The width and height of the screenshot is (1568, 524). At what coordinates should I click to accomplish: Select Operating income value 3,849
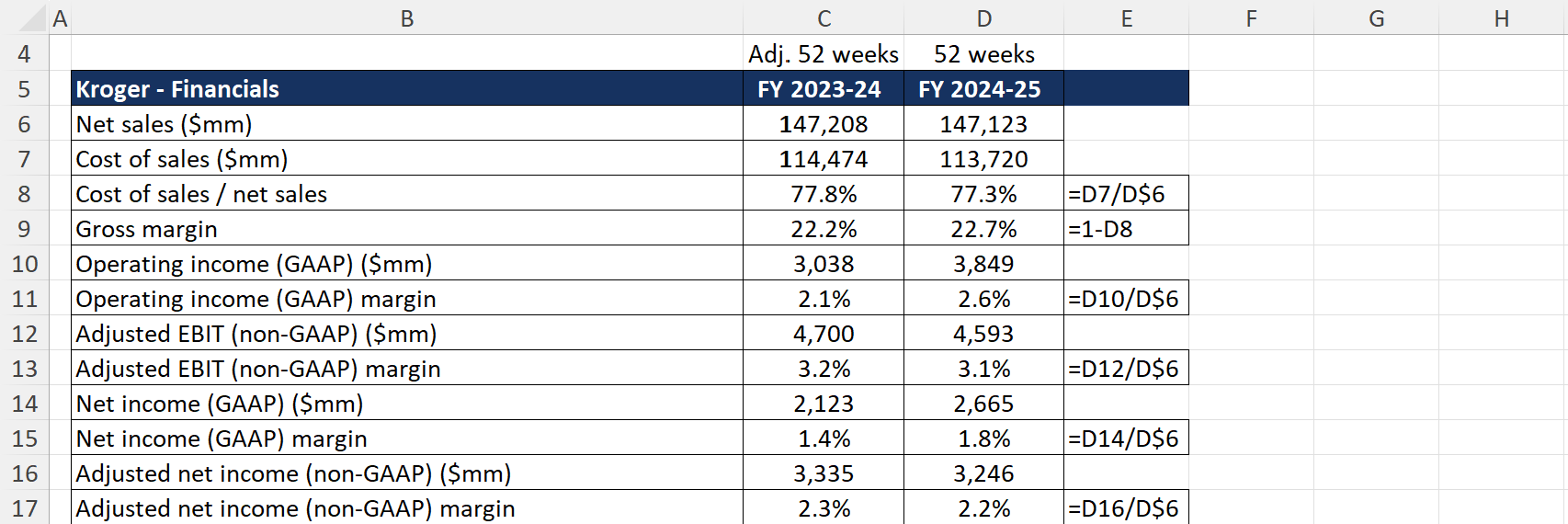[x=983, y=264]
